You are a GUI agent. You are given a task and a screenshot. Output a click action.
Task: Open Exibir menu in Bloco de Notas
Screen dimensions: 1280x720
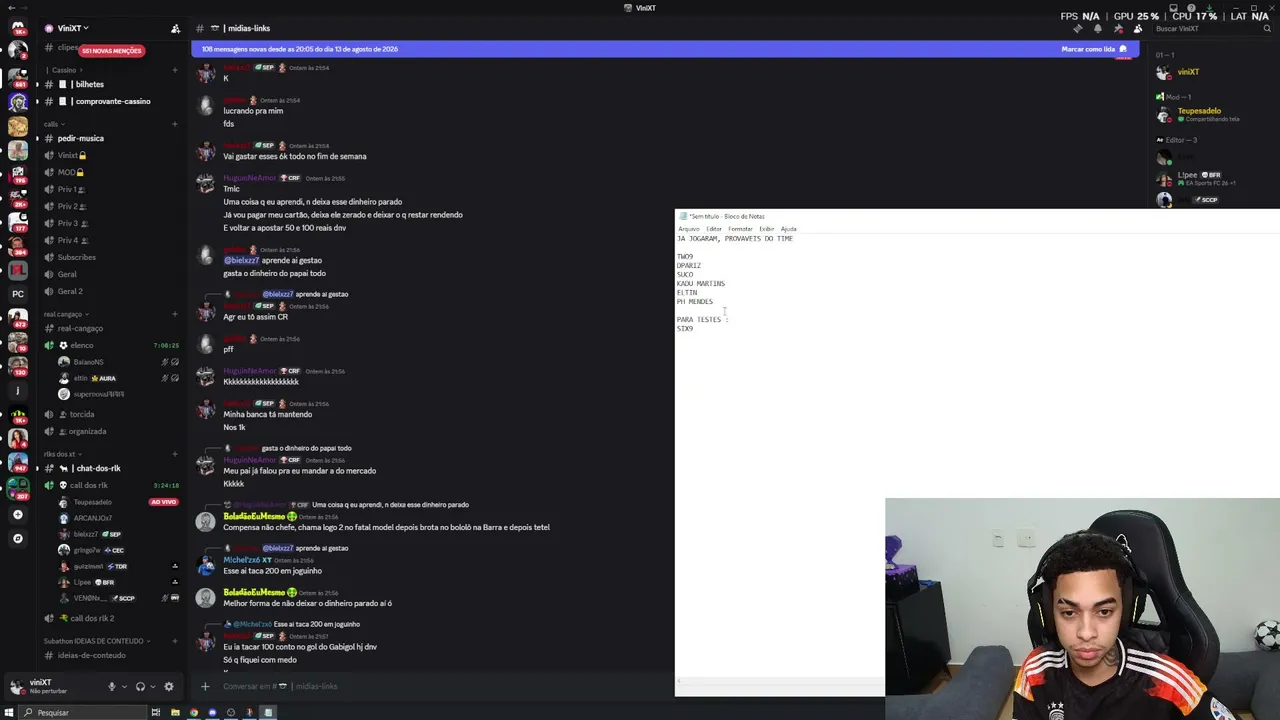coord(767,229)
